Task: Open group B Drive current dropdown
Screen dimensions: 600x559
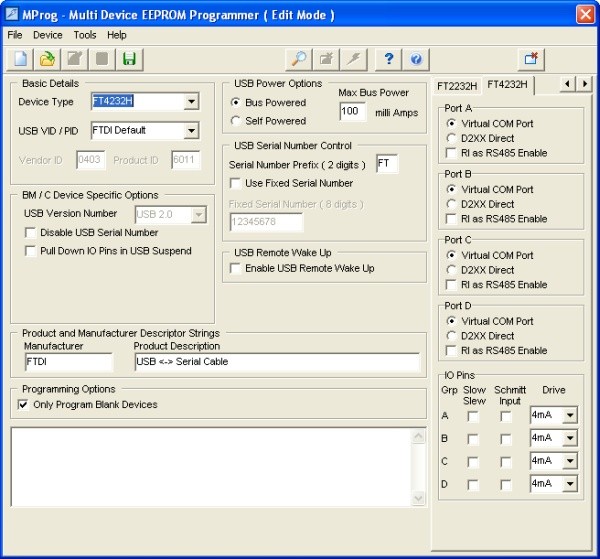Action: point(570,438)
